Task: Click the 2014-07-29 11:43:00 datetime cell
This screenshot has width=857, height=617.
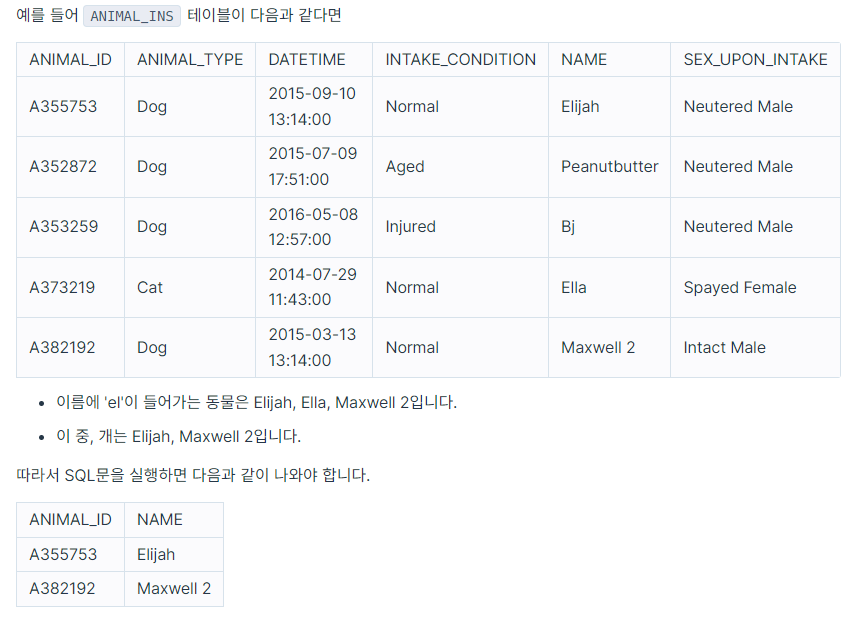Action: (314, 287)
